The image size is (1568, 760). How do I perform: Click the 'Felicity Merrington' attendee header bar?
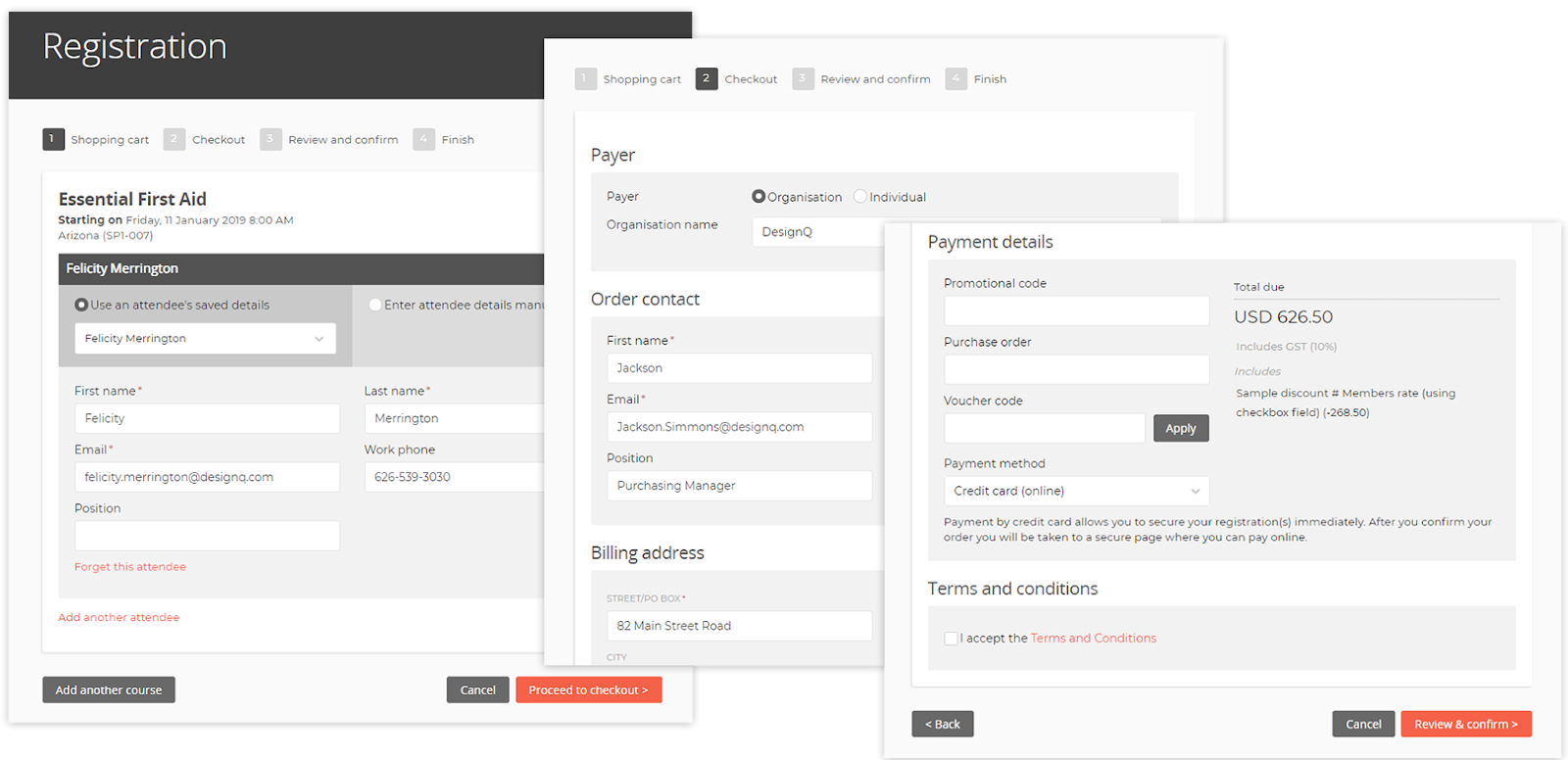point(301,268)
